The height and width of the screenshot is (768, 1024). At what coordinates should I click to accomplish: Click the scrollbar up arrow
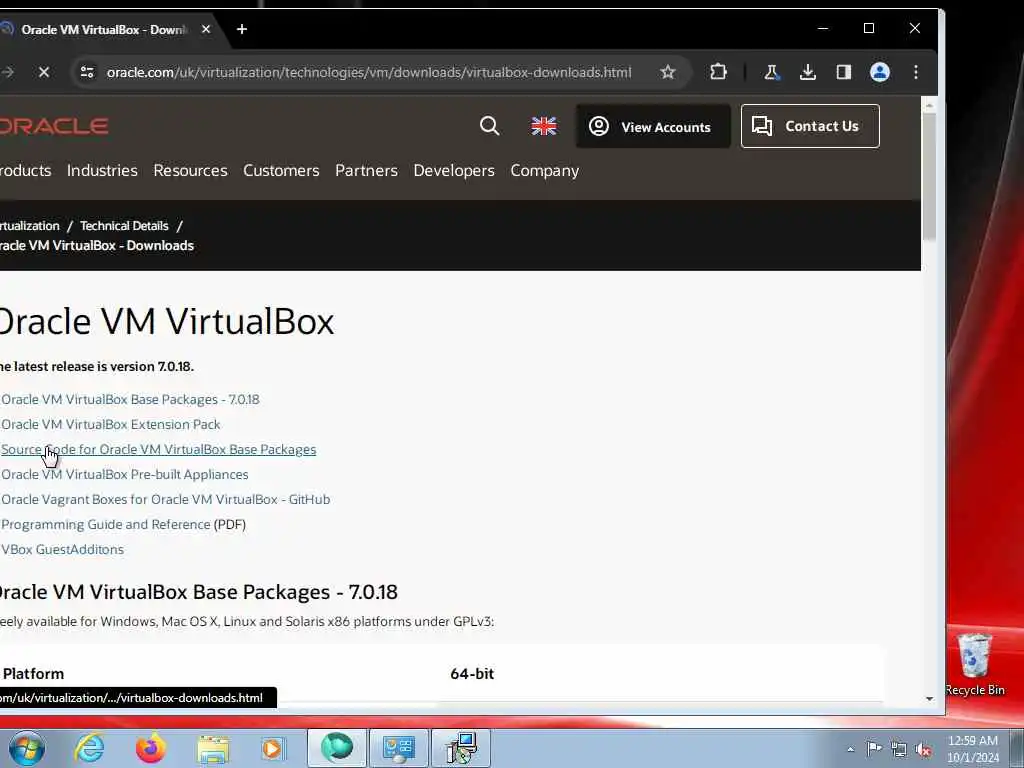point(929,105)
